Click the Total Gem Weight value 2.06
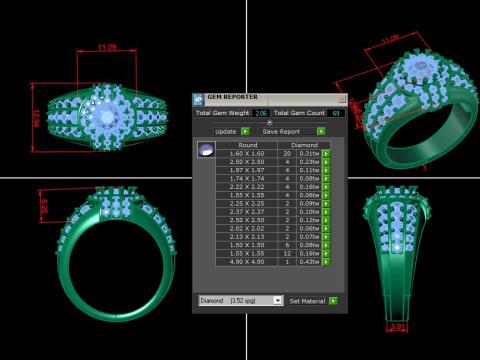This screenshot has width=480, height=360. (261, 113)
